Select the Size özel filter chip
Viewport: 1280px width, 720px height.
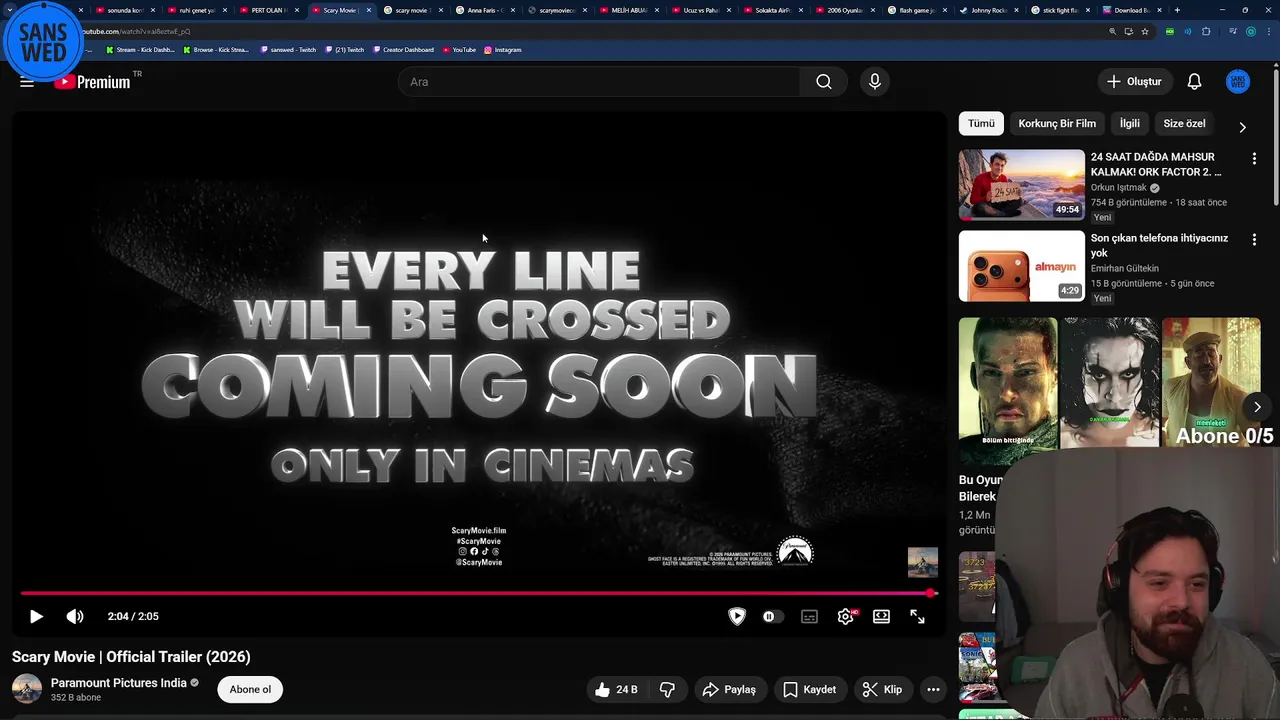[x=1184, y=123]
